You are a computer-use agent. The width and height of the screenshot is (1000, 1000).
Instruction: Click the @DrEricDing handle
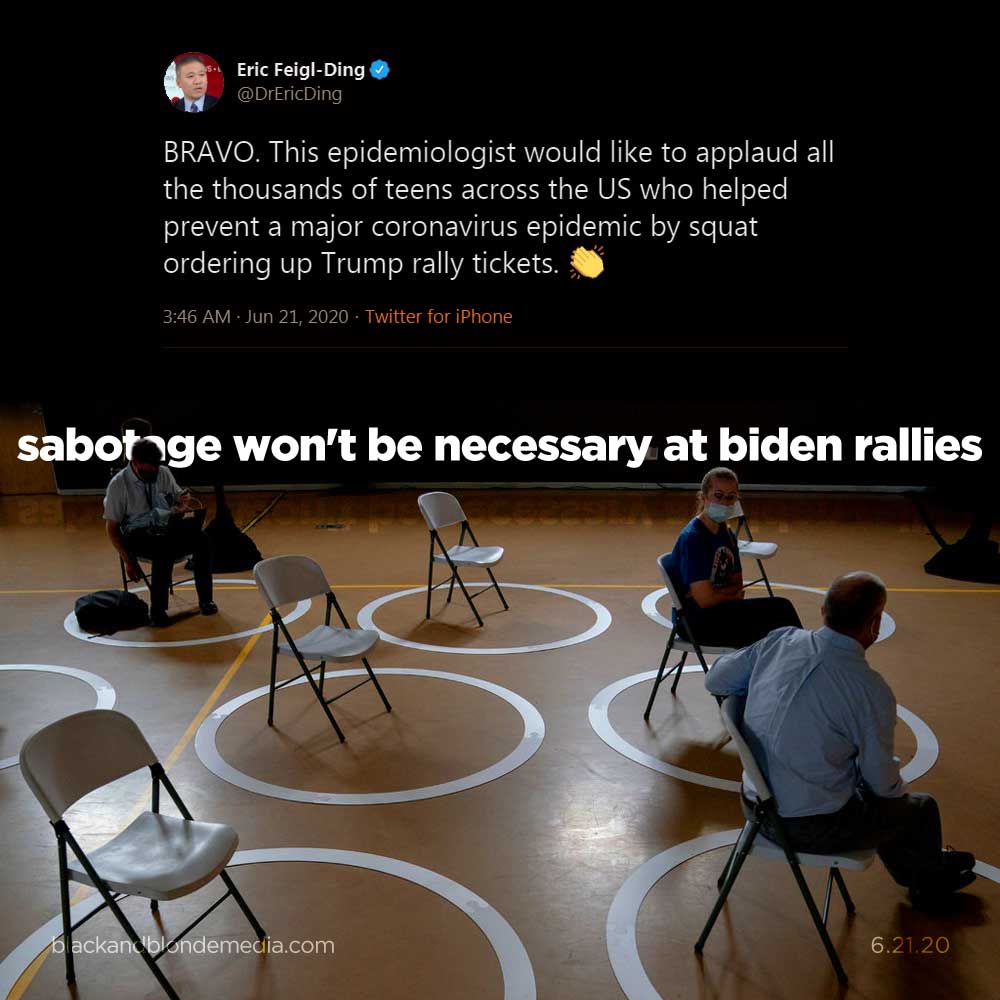[x=289, y=94]
